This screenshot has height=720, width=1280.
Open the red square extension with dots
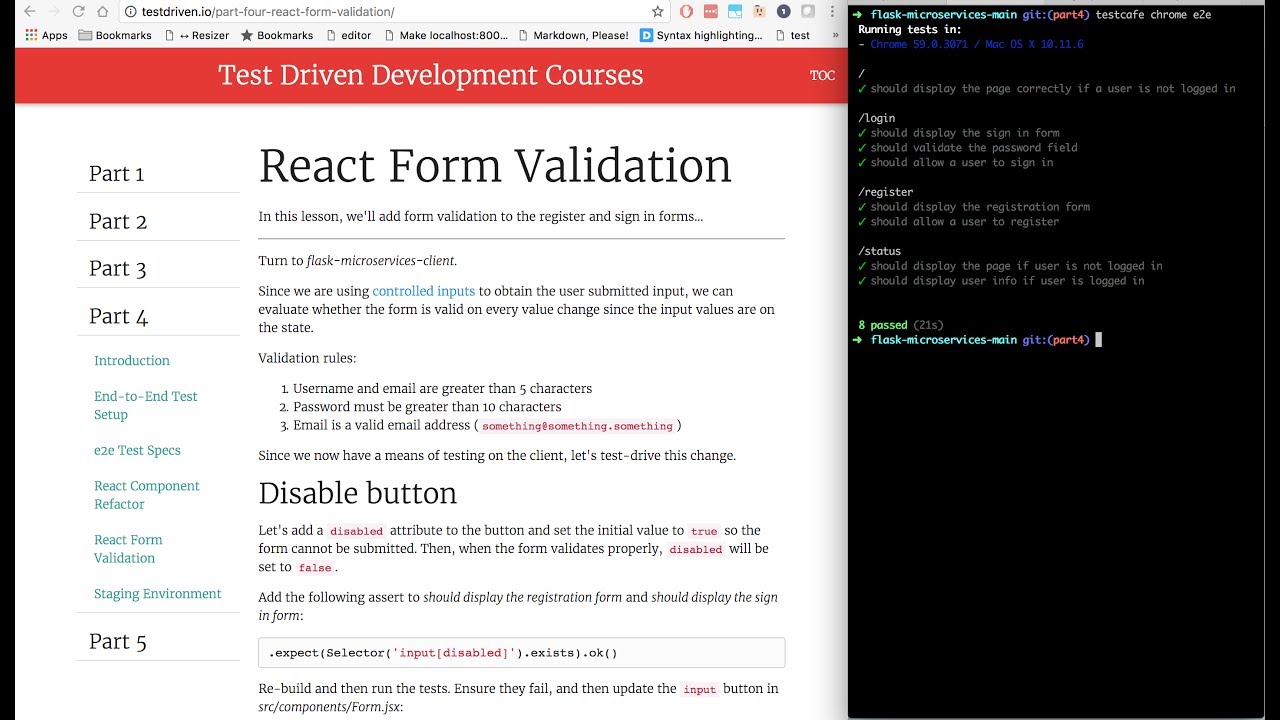[x=710, y=12]
